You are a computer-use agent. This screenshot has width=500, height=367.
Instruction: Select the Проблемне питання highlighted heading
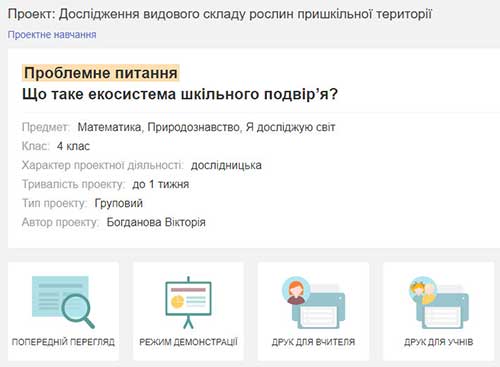[x=101, y=73]
